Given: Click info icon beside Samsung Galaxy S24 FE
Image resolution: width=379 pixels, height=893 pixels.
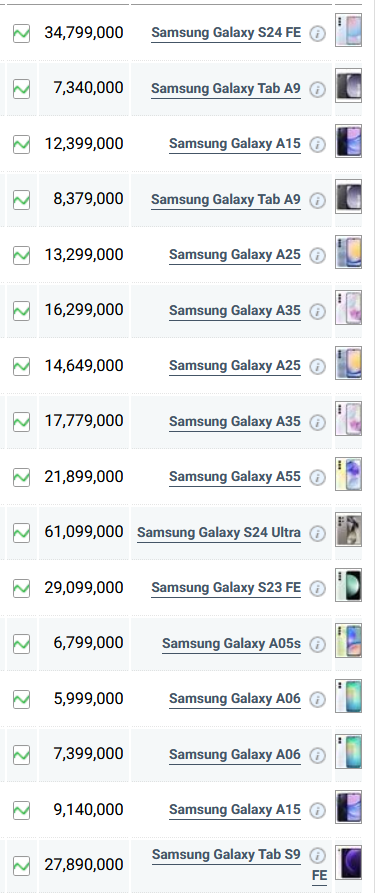Looking at the screenshot, I should pyautogui.click(x=317, y=34).
